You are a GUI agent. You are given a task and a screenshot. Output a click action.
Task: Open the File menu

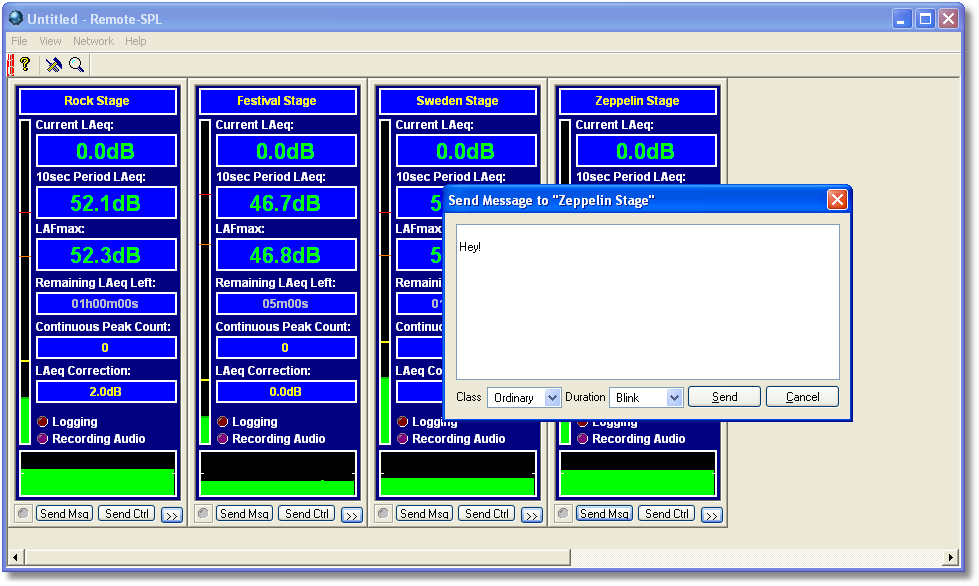[19, 41]
